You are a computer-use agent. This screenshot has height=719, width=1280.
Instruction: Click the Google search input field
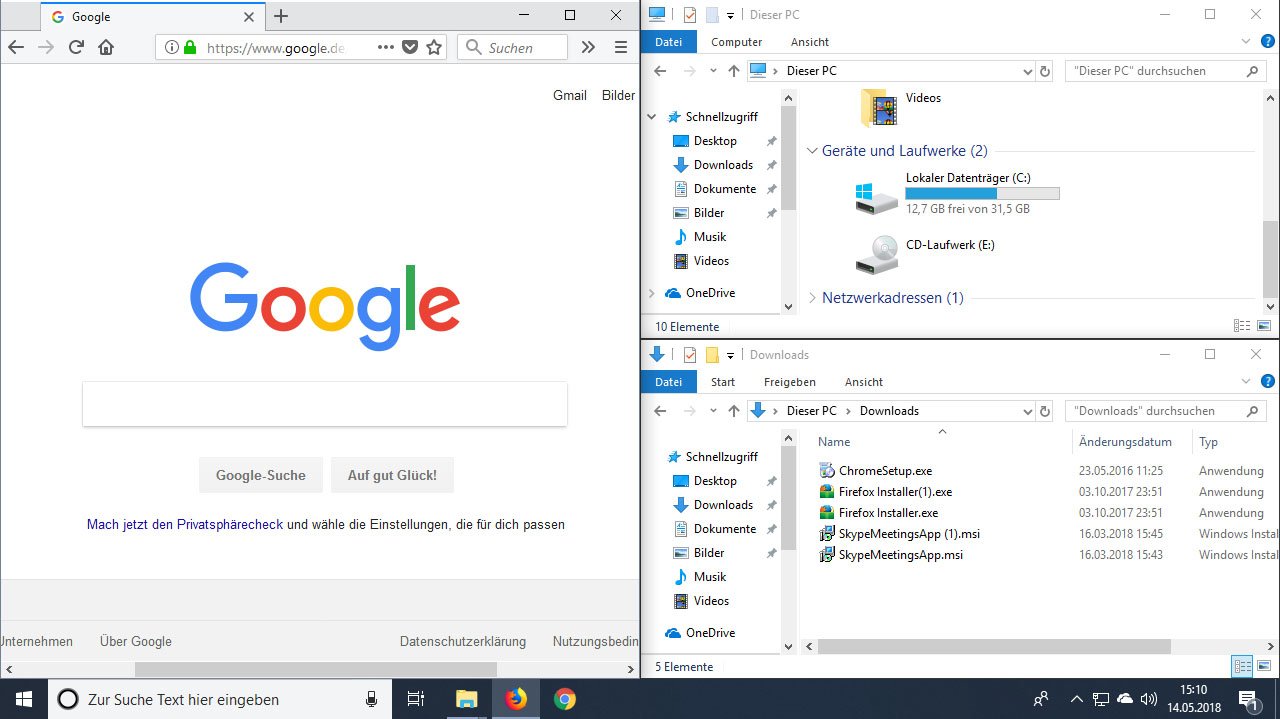click(x=324, y=404)
